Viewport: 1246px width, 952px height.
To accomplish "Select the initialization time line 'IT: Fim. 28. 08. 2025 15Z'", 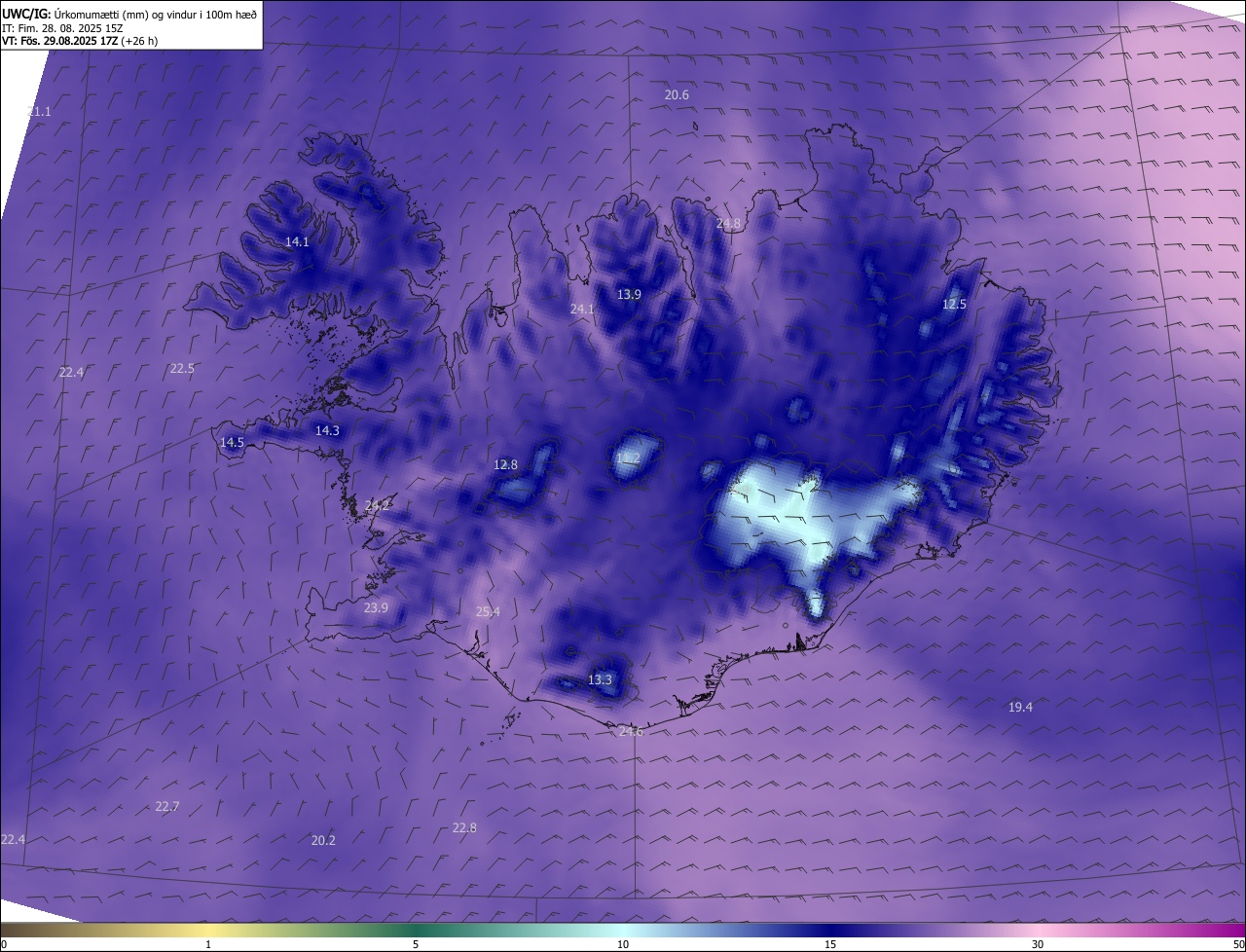I will pos(61,28).
